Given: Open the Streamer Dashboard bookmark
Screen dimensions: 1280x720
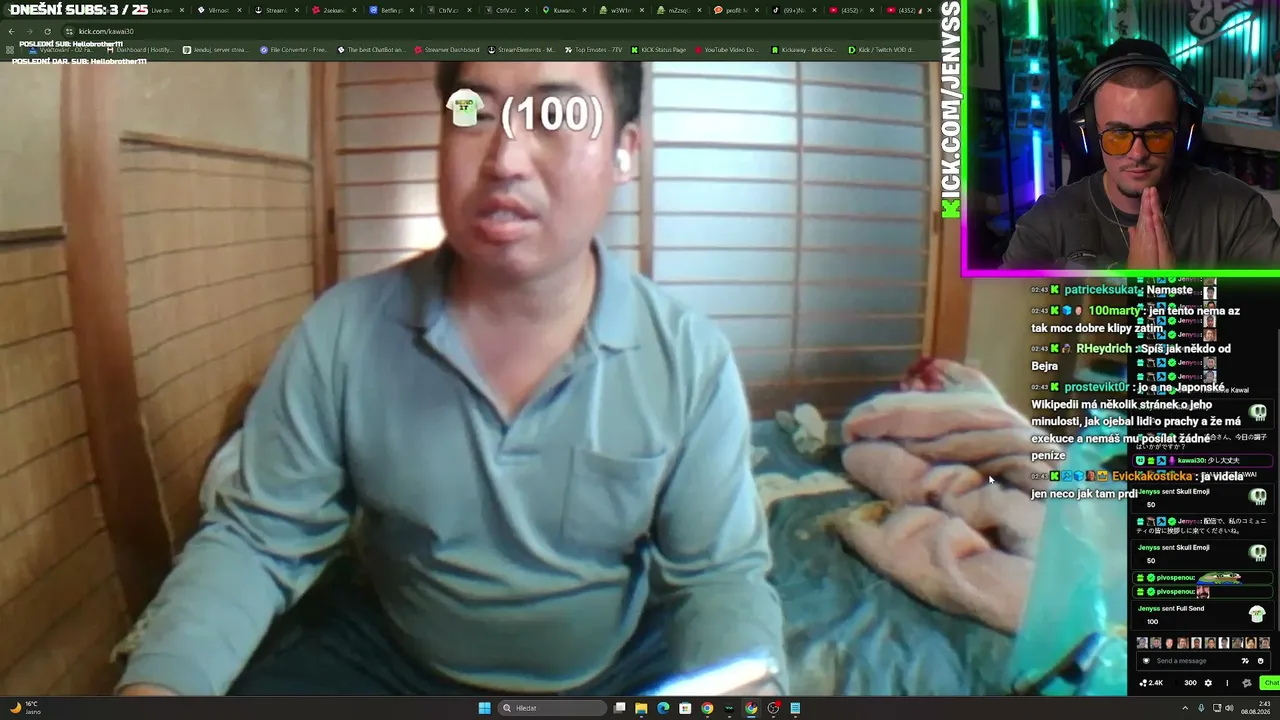Looking at the screenshot, I should [x=447, y=50].
